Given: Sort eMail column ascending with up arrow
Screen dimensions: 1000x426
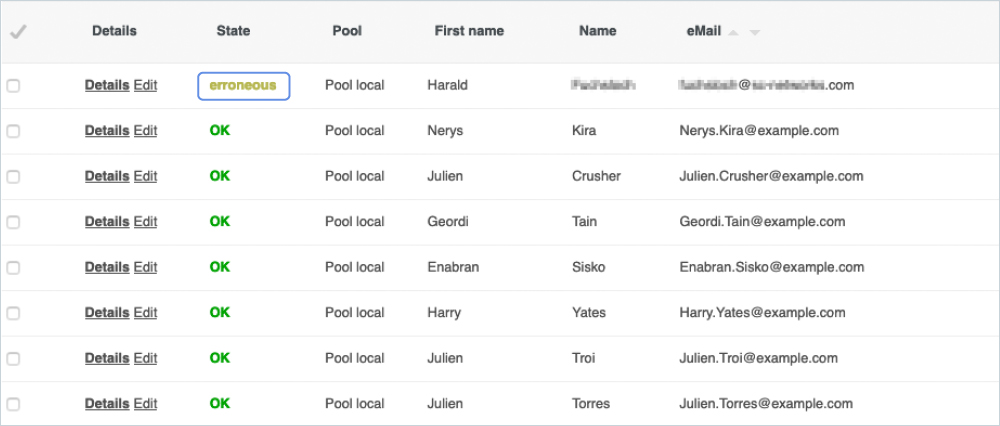Looking at the screenshot, I should (x=734, y=33).
